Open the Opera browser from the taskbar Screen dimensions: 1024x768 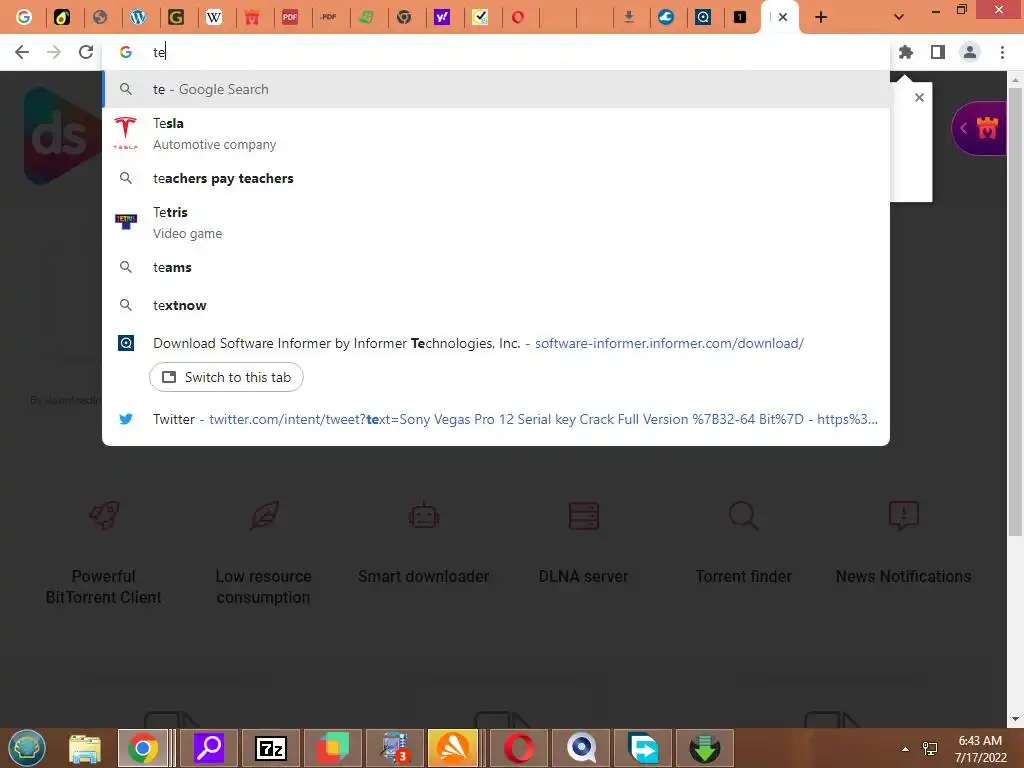(x=518, y=748)
